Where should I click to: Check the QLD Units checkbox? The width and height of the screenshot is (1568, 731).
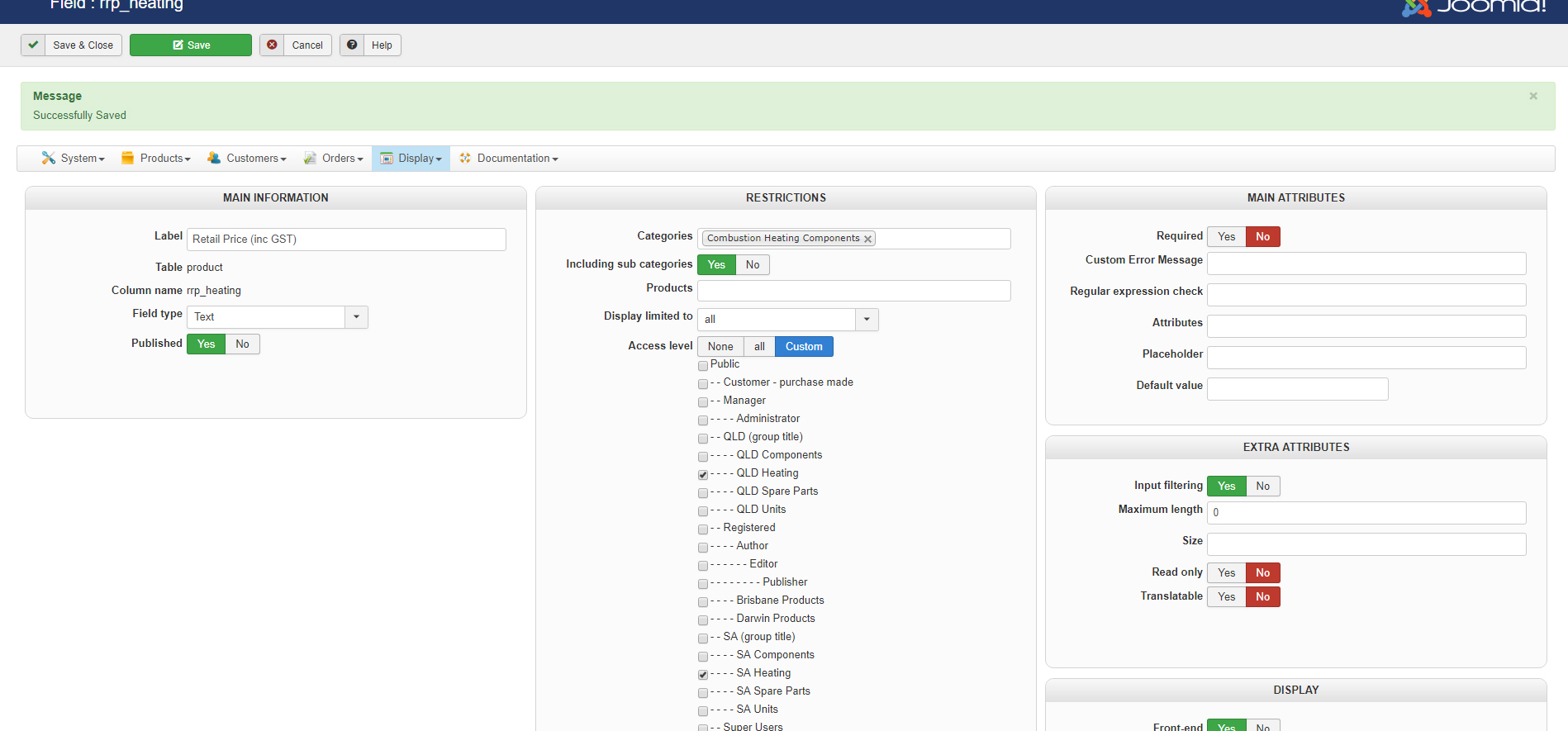703,510
